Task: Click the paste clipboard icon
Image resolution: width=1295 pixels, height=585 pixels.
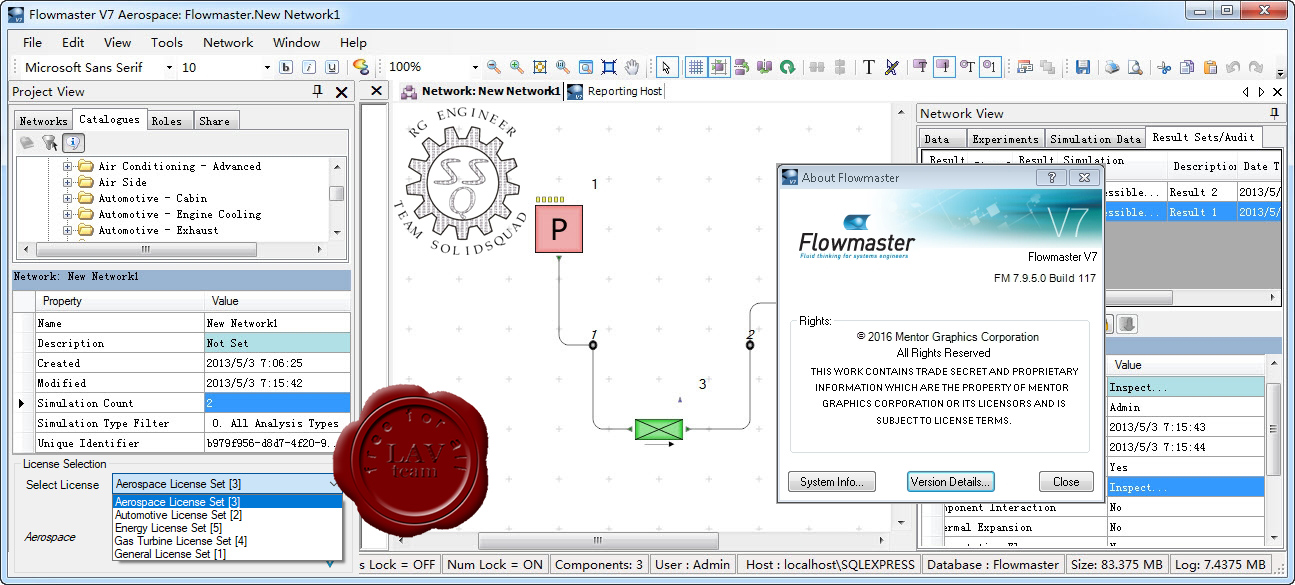Action: click(x=1210, y=67)
